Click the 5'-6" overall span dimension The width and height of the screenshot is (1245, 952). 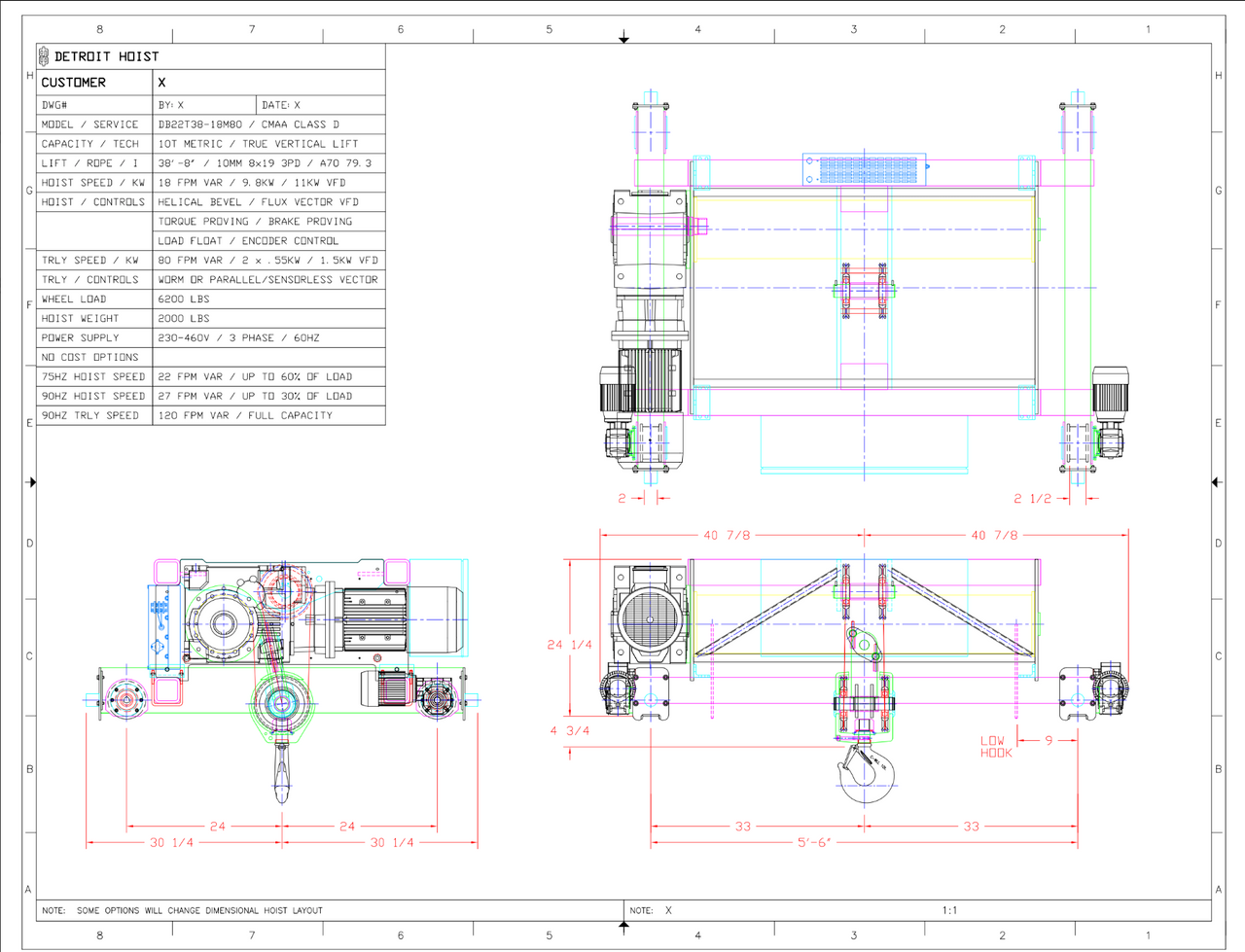pyautogui.click(x=814, y=843)
